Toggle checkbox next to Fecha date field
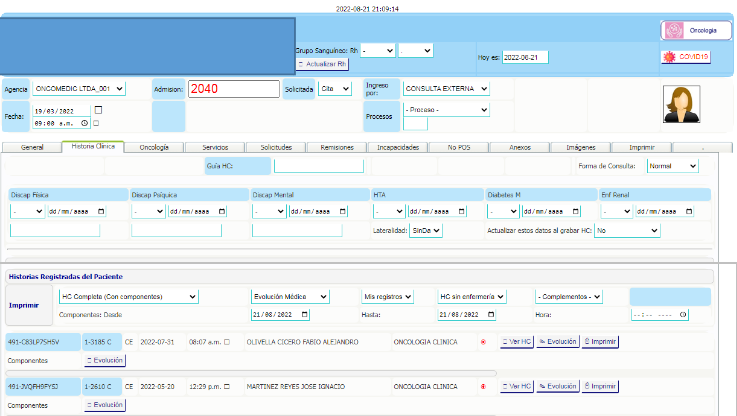Screen dimensions: 737x416 [x=97, y=109]
